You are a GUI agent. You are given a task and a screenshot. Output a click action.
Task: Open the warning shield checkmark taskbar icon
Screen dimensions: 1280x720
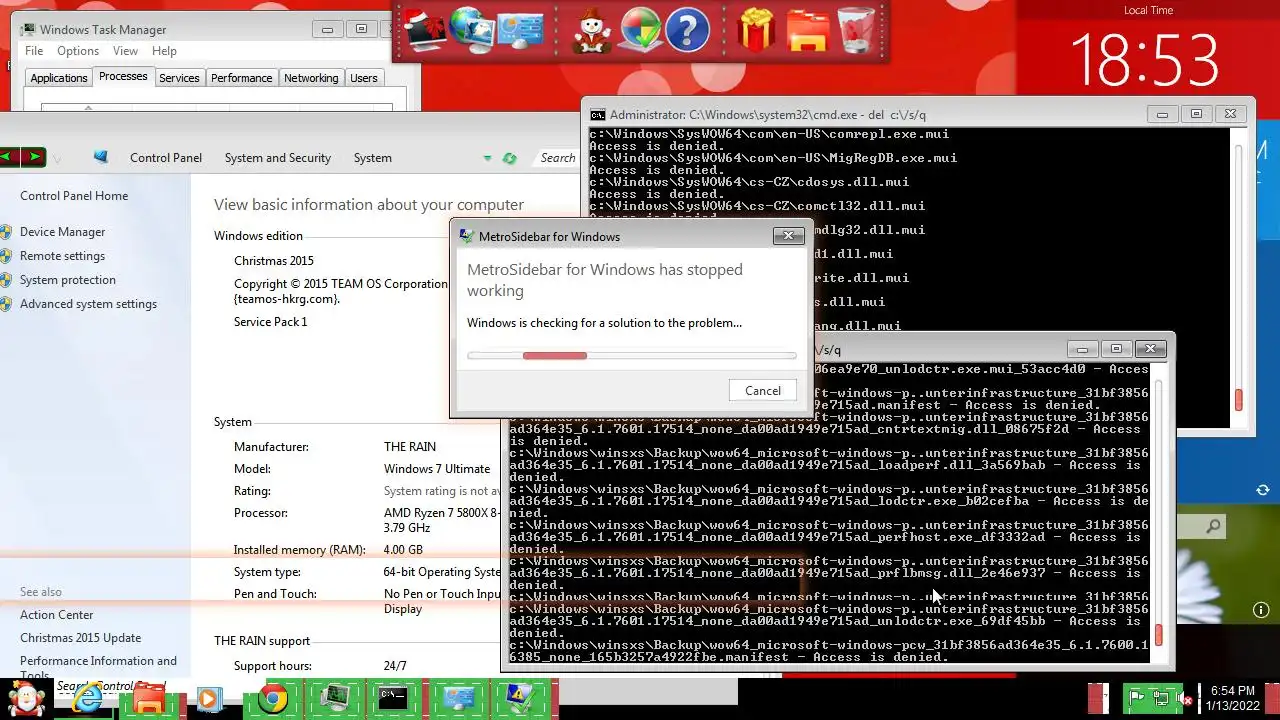(521, 698)
